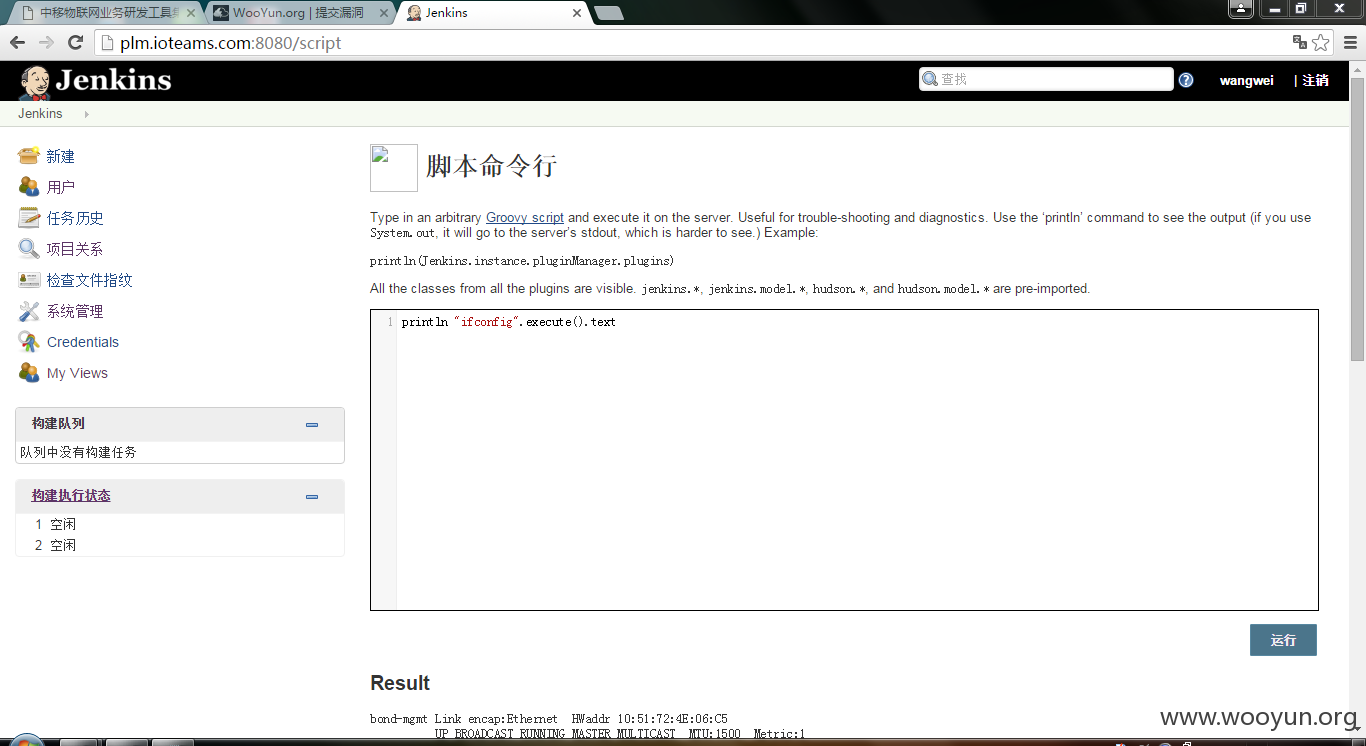Click the browser back arrow
1366x746 pixels.
(17, 42)
